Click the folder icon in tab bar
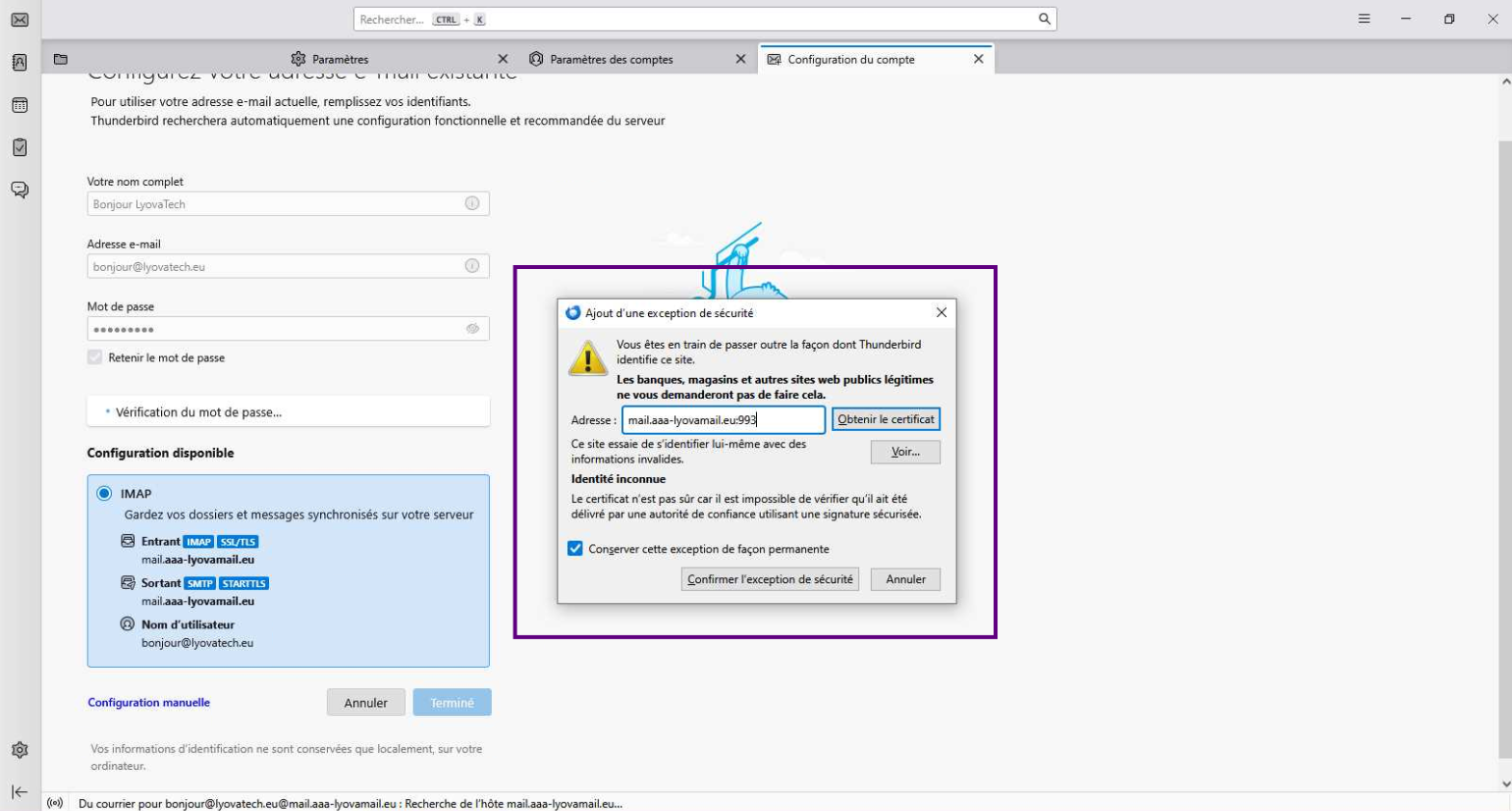 click(x=61, y=59)
